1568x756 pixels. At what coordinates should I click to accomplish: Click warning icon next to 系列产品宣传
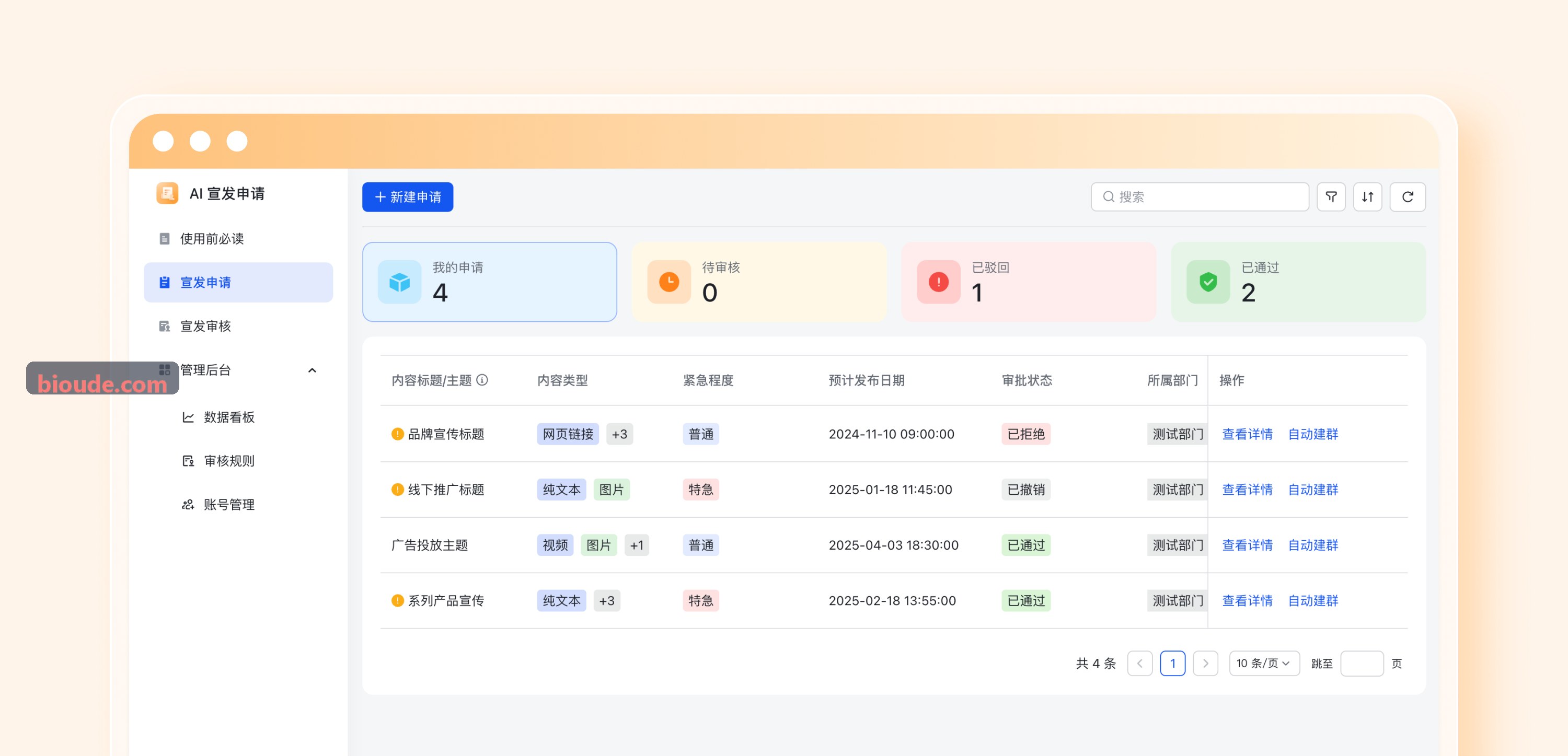click(397, 600)
